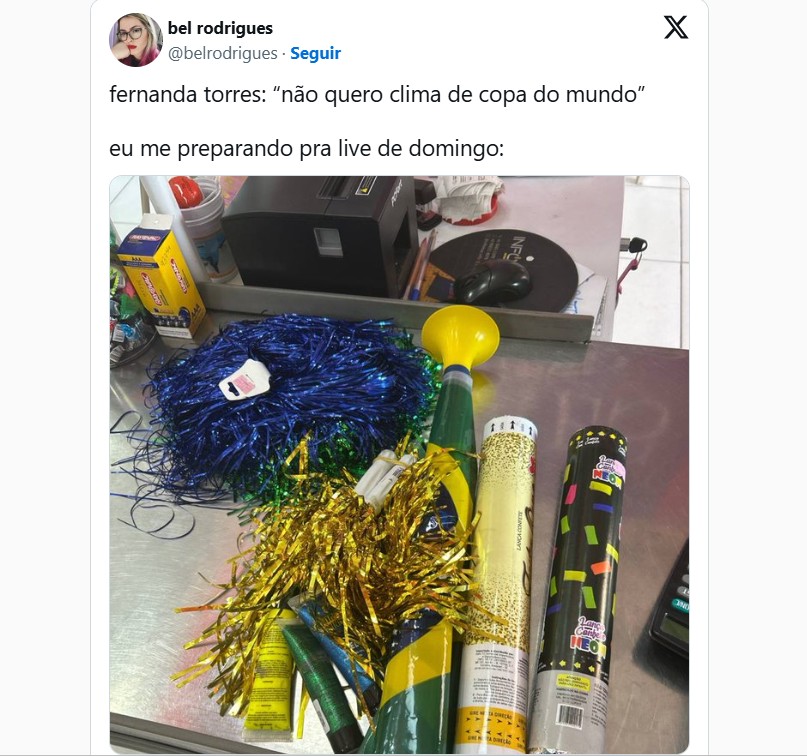Click the yellow Rayovac battery box
807x756 pixels.
point(161,277)
